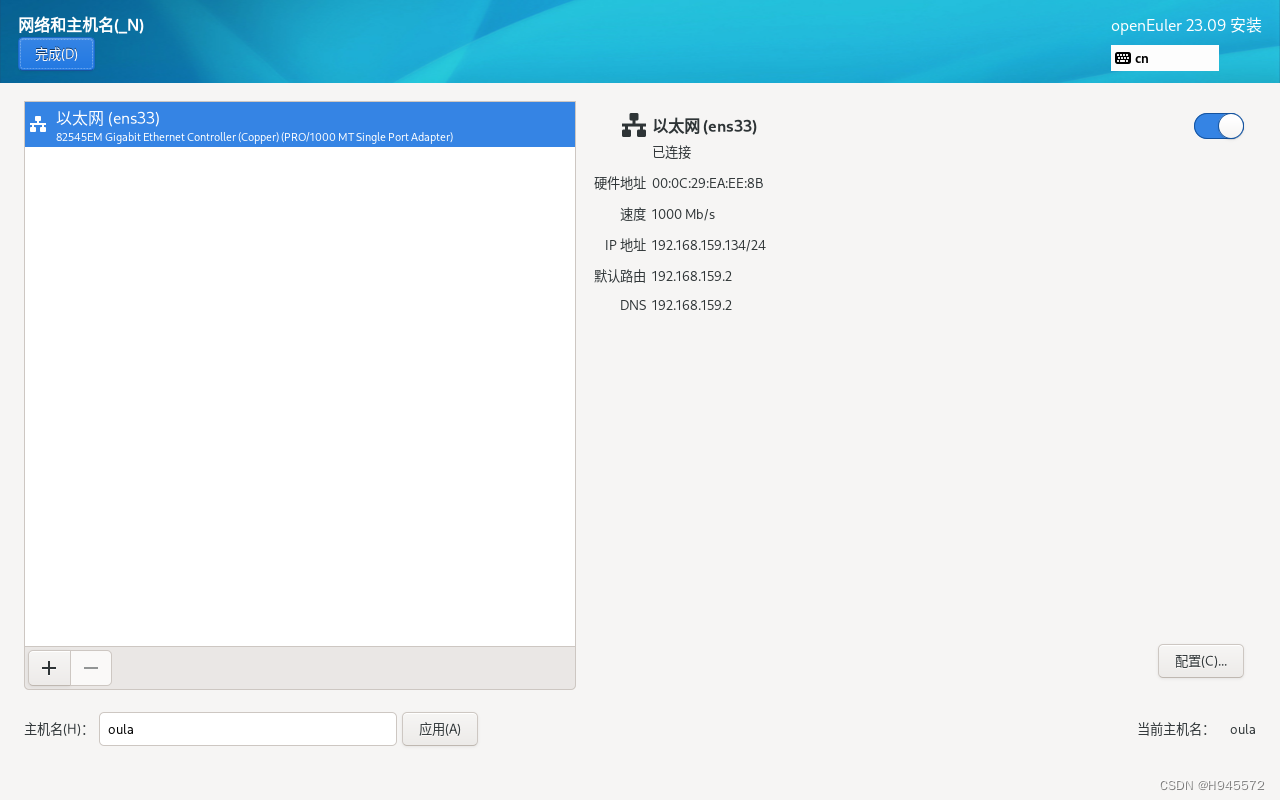Click the current hostname value oula
Image resolution: width=1280 pixels, height=800 pixels.
tap(1243, 729)
